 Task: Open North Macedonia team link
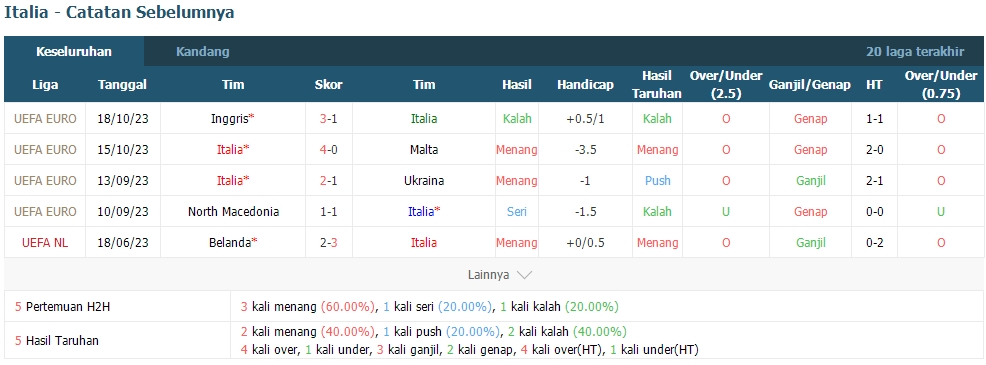[x=233, y=211]
